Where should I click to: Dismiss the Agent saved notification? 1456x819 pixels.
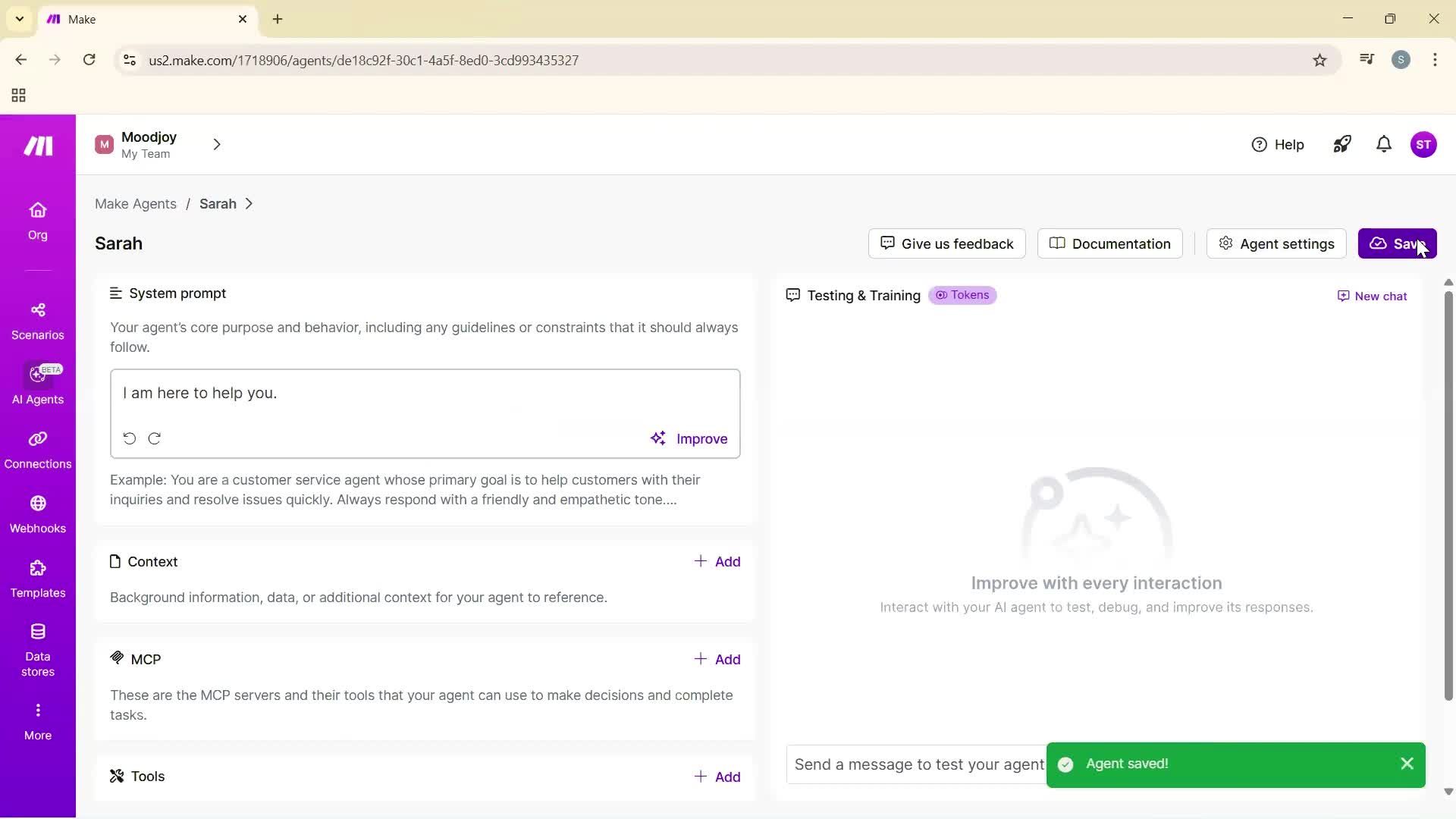coord(1407,764)
